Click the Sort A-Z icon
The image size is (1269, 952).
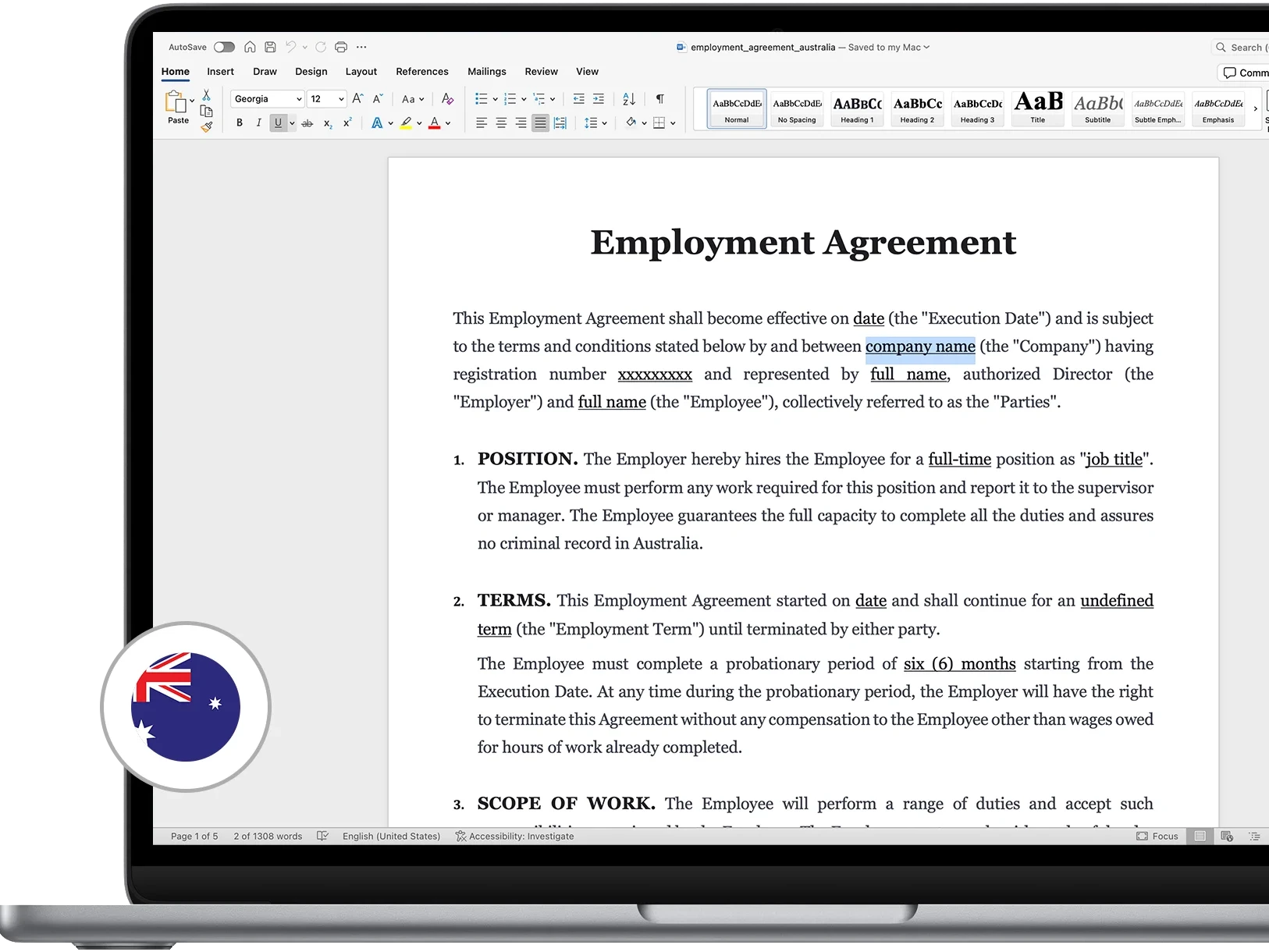click(629, 99)
